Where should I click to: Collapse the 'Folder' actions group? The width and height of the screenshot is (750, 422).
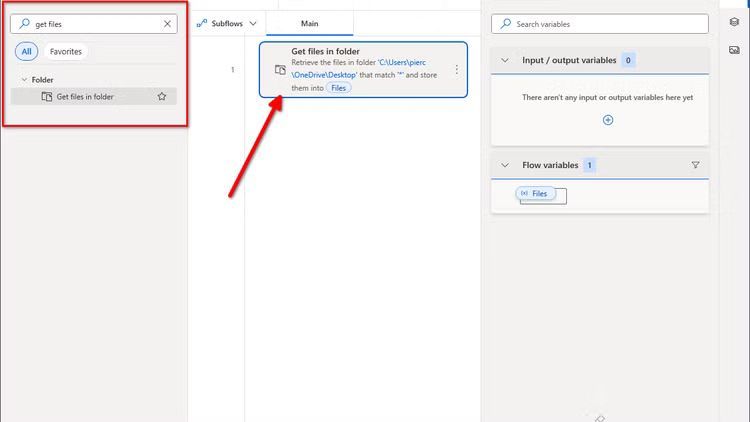point(24,80)
